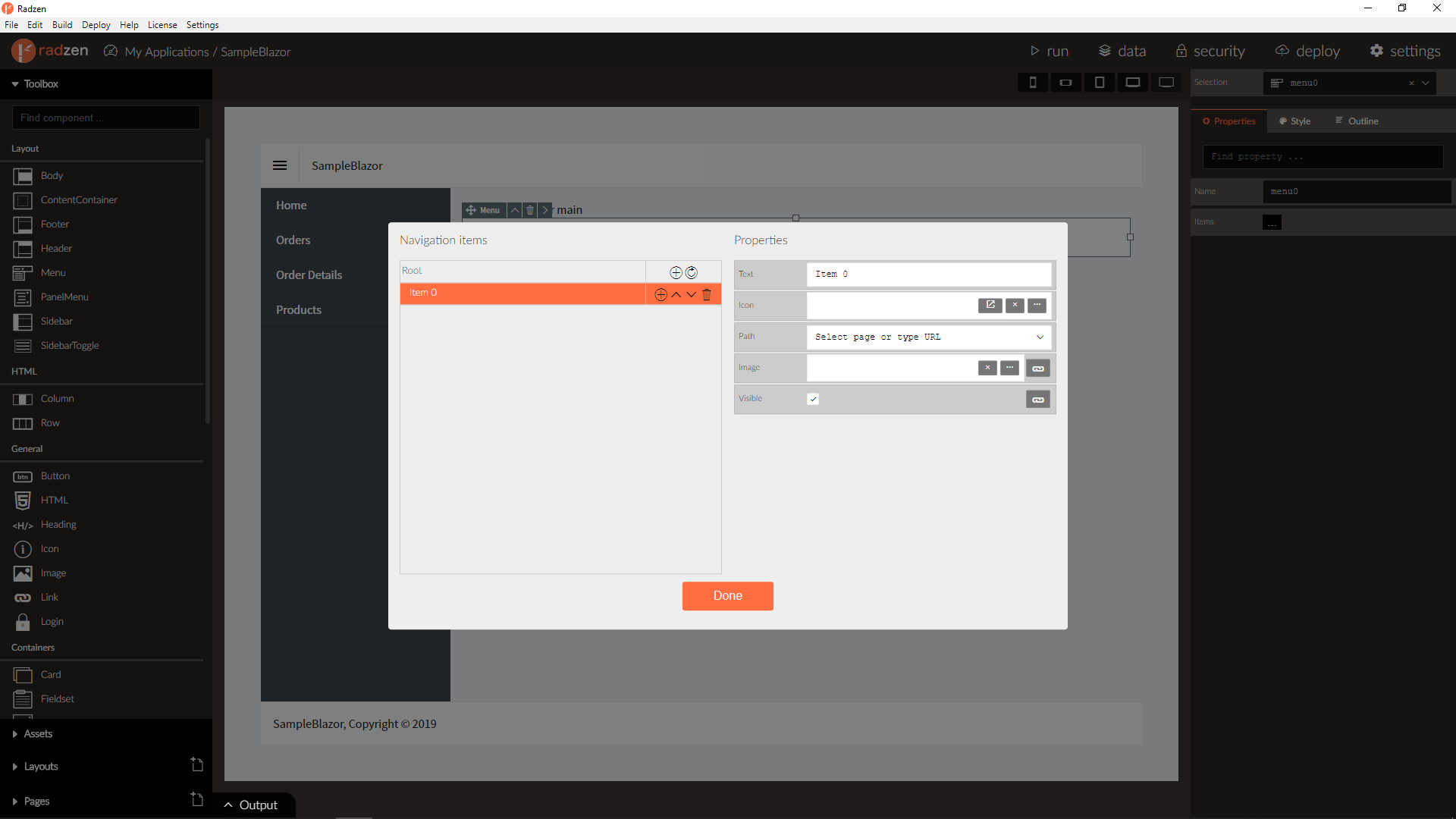Click the refresh icon in Root row
1456x819 pixels.
point(692,273)
